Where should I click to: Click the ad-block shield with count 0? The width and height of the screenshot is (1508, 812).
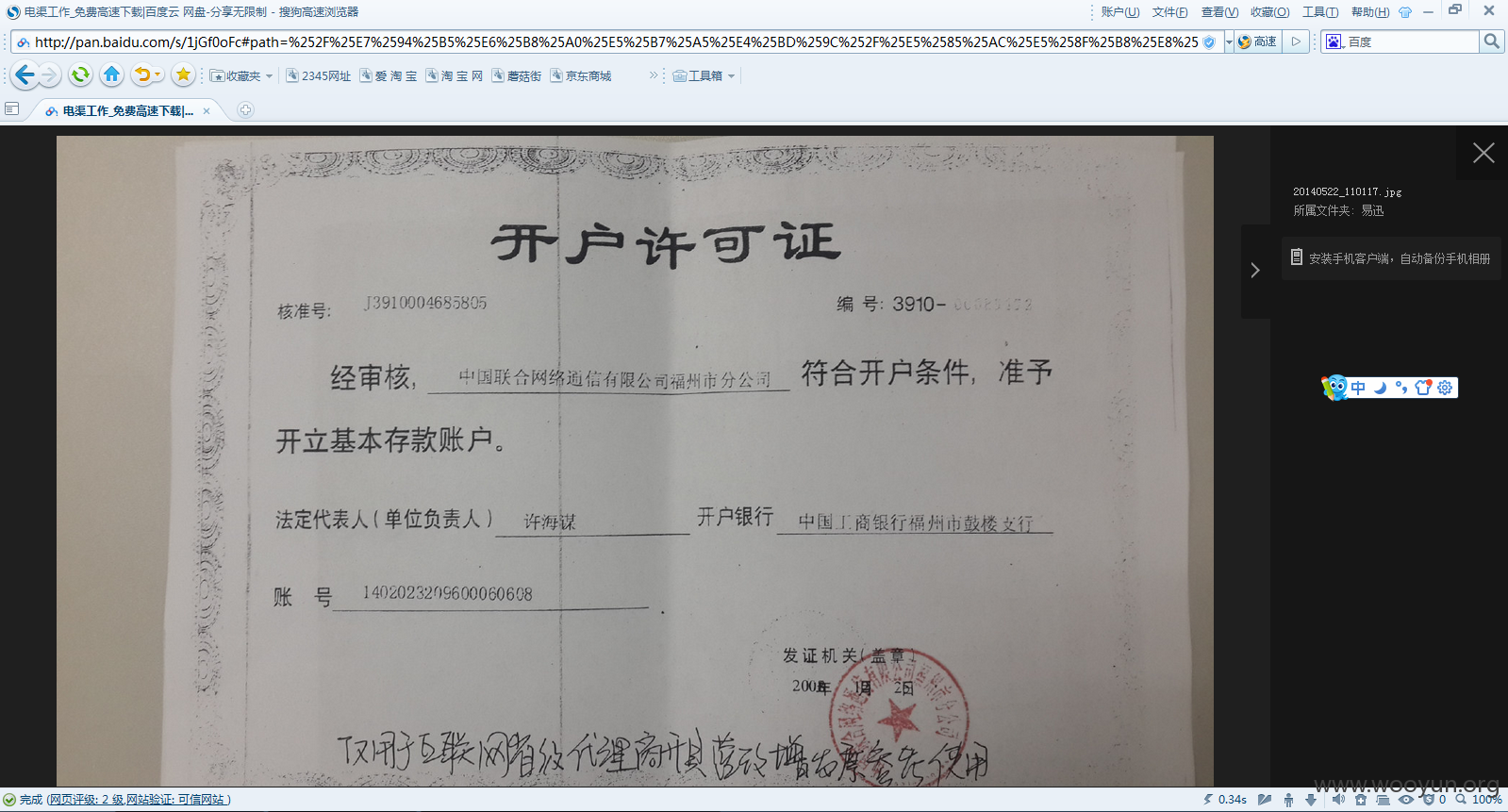[1434, 800]
